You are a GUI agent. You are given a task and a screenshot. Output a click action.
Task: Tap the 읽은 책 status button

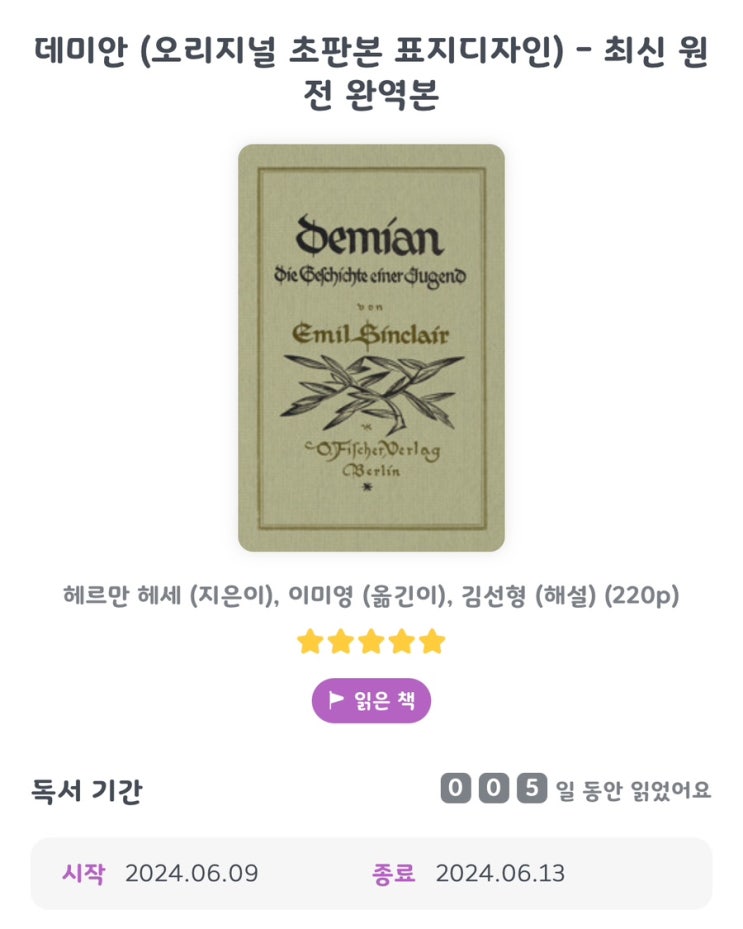(x=372, y=701)
